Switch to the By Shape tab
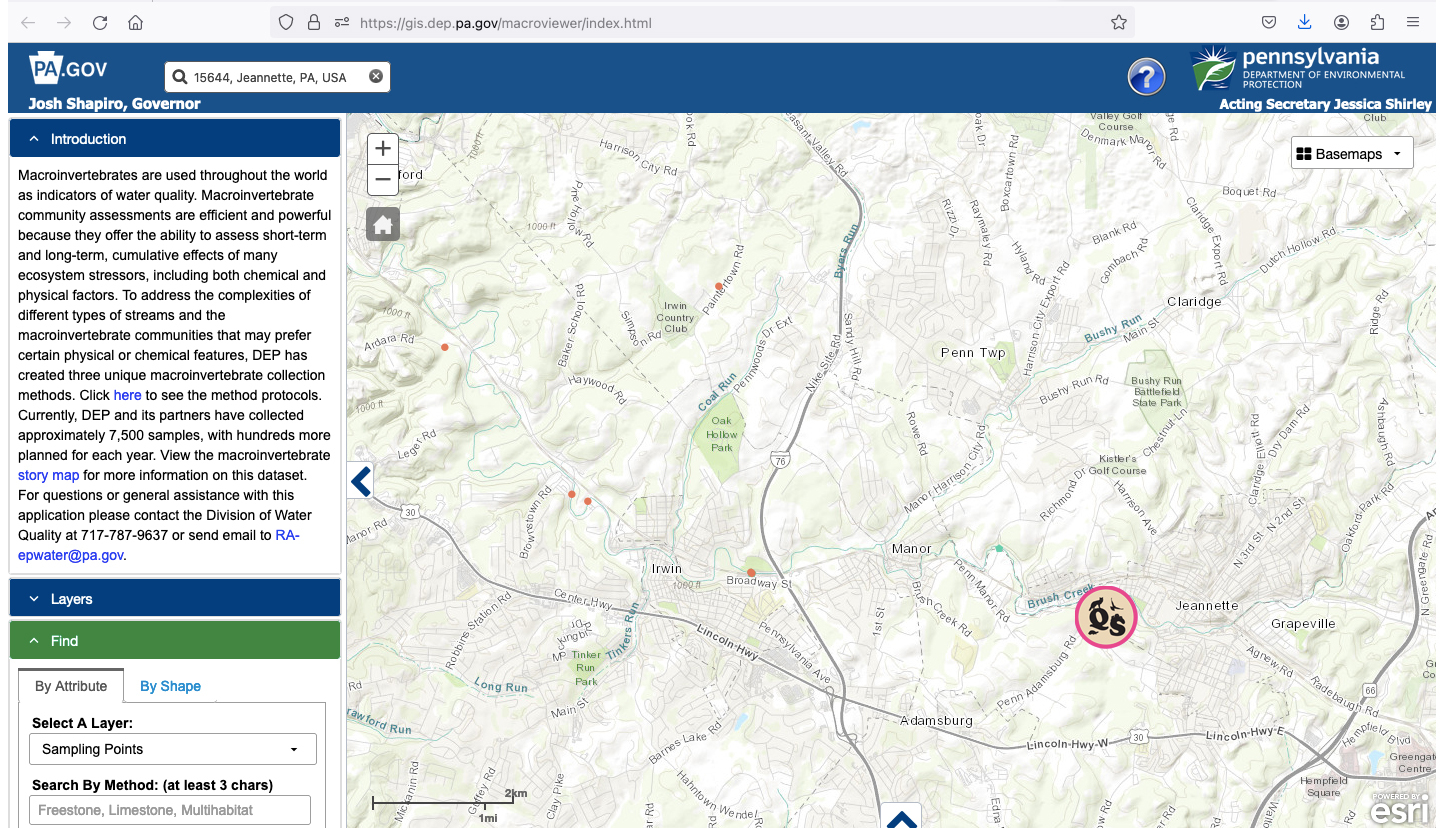Viewport: 1440px width, 828px height. point(170,686)
